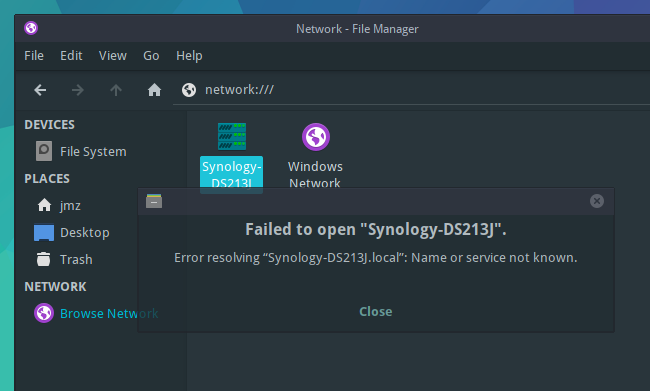Click the globe icon beside network:///
This screenshot has height=391, width=650.
coord(189,90)
